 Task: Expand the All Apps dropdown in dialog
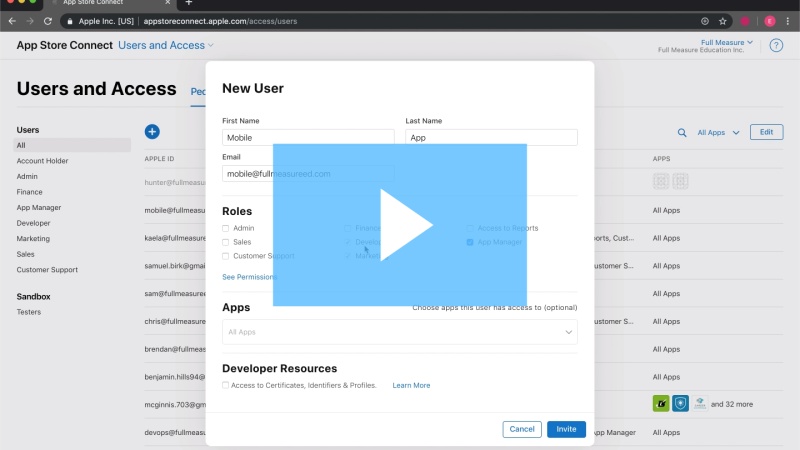[x=400, y=332]
